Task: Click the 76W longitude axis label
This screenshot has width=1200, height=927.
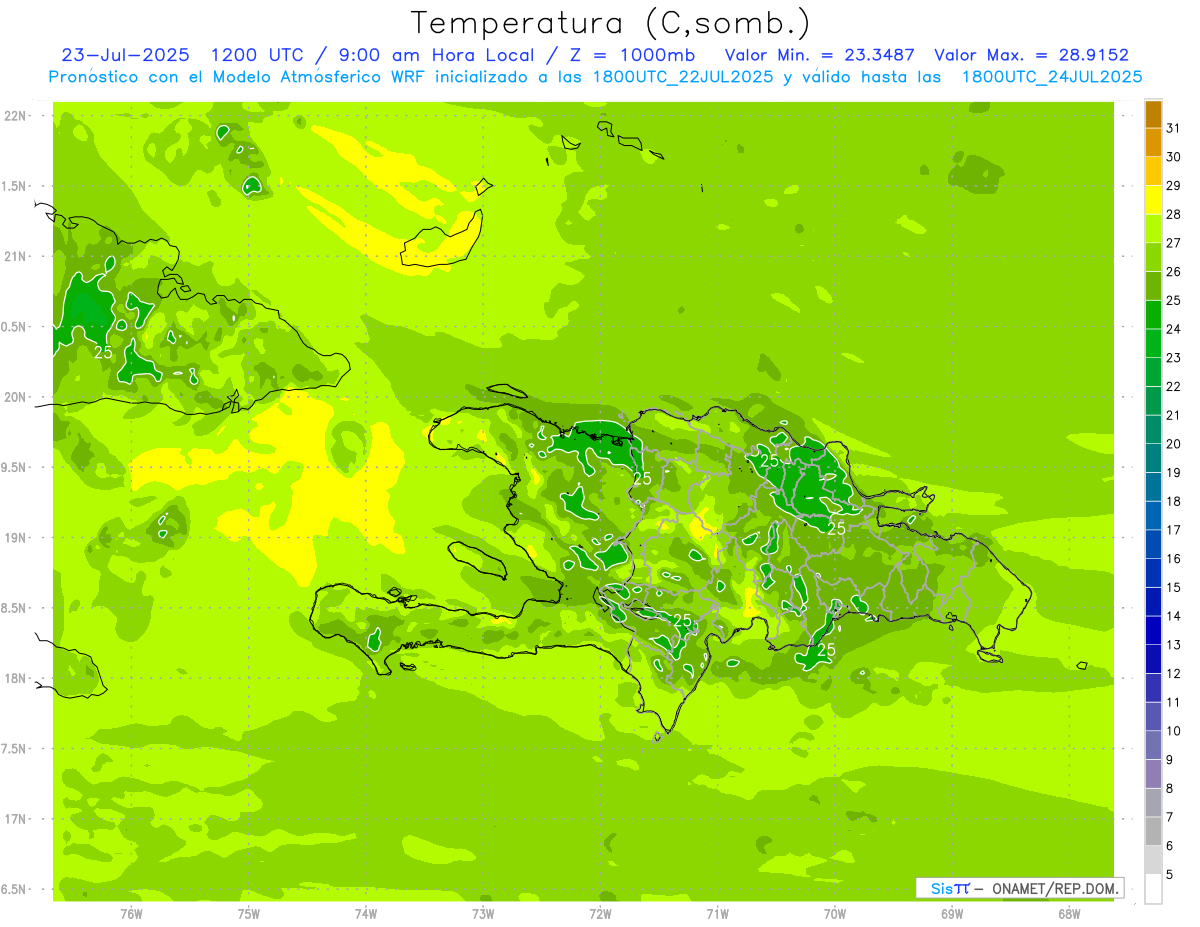Action: click(x=131, y=913)
